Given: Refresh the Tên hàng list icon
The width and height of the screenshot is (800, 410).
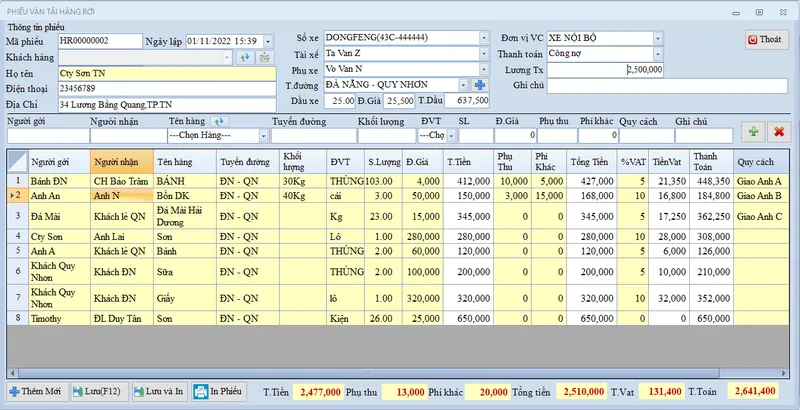Looking at the screenshot, I should coord(219,121).
